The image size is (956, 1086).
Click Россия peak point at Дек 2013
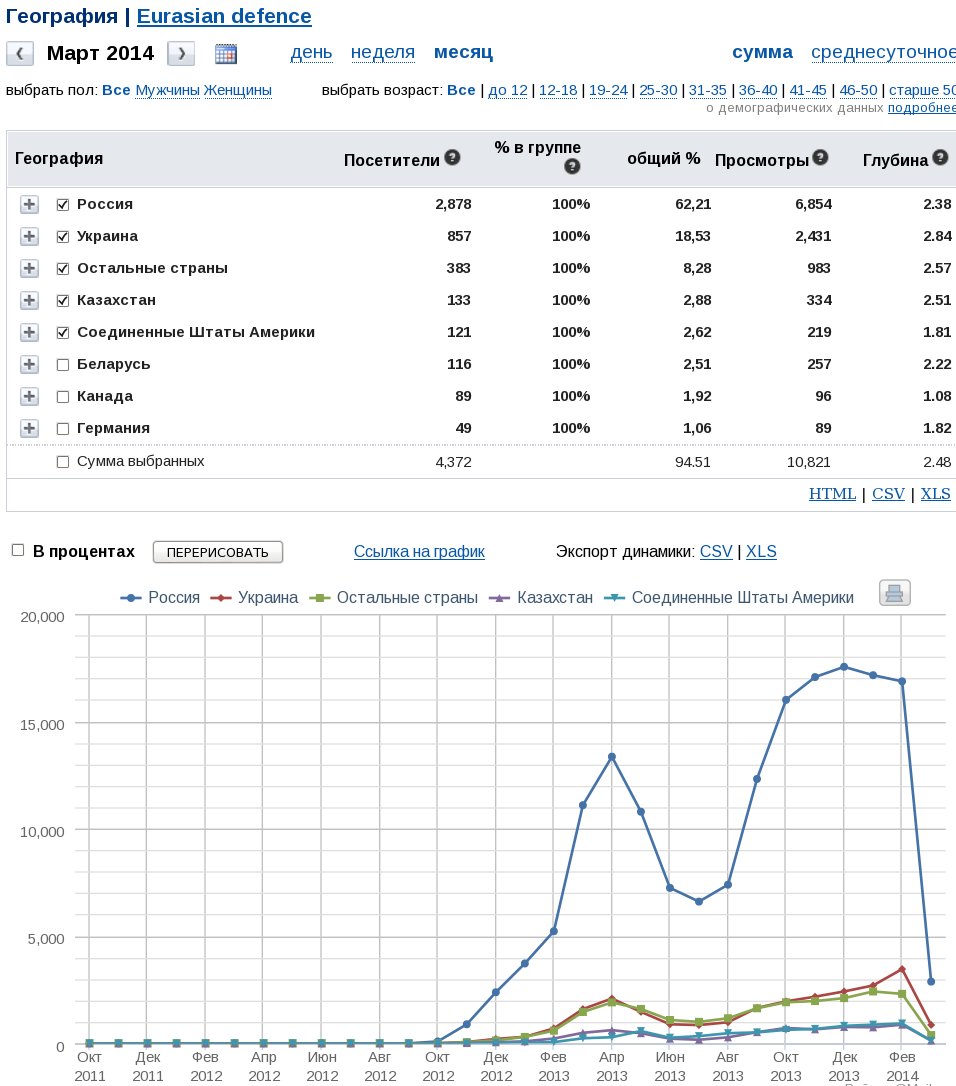tap(844, 667)
